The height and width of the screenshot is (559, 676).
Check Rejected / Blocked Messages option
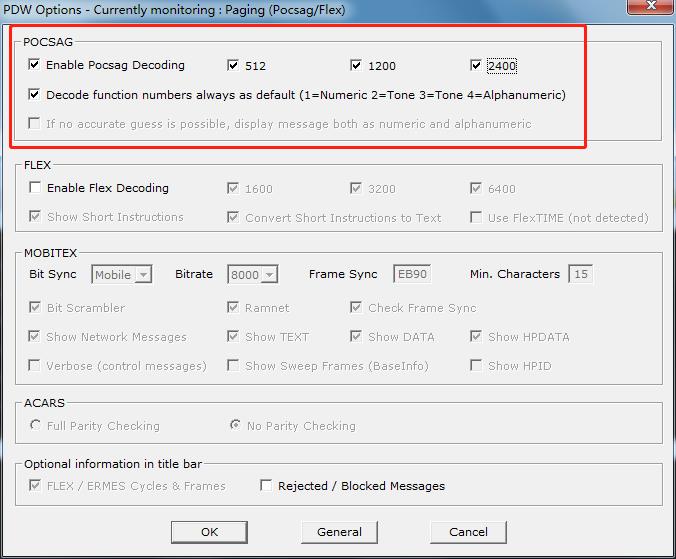[x=266, y=486]
